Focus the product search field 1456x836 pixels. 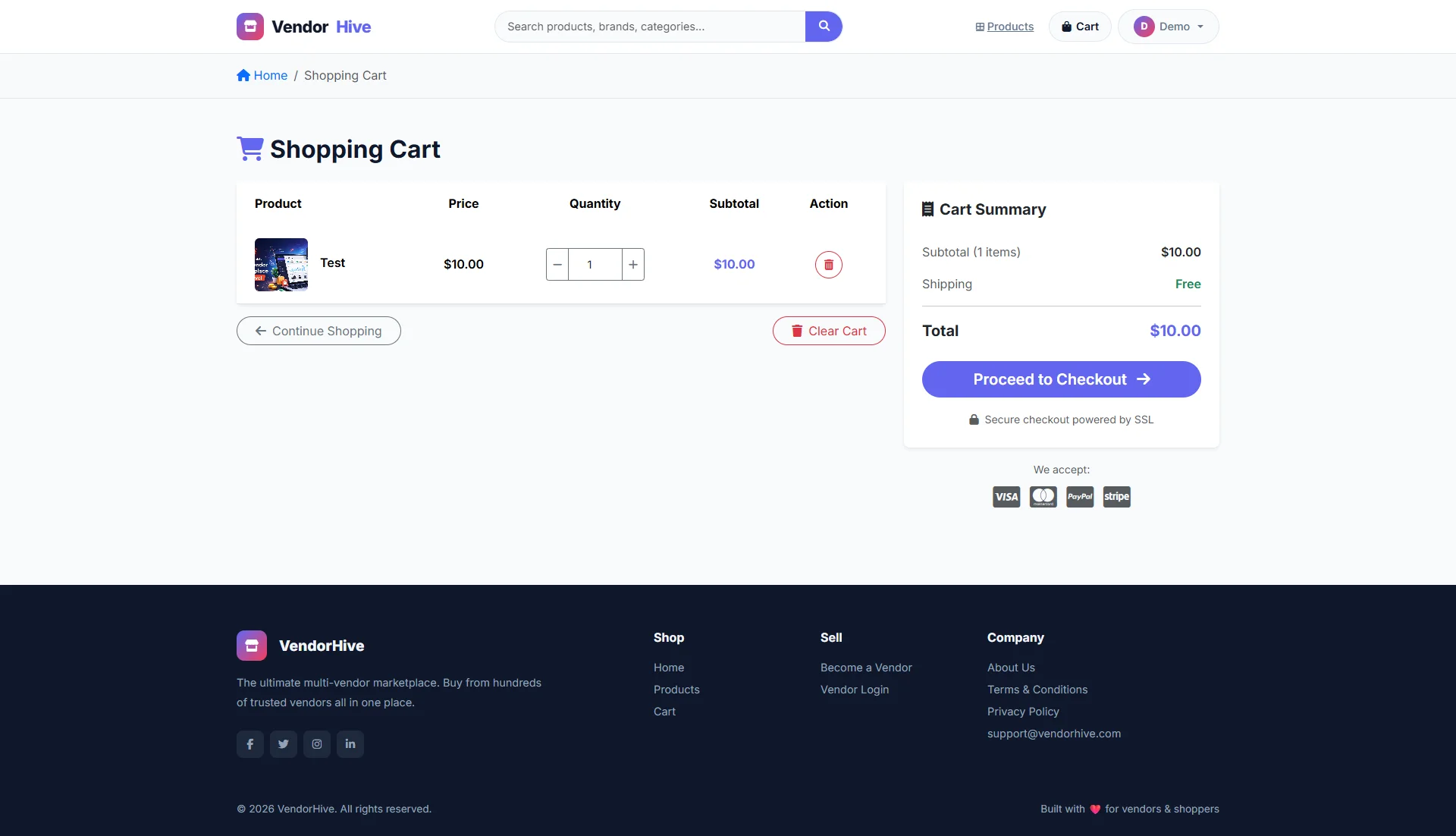coord(649,27)
